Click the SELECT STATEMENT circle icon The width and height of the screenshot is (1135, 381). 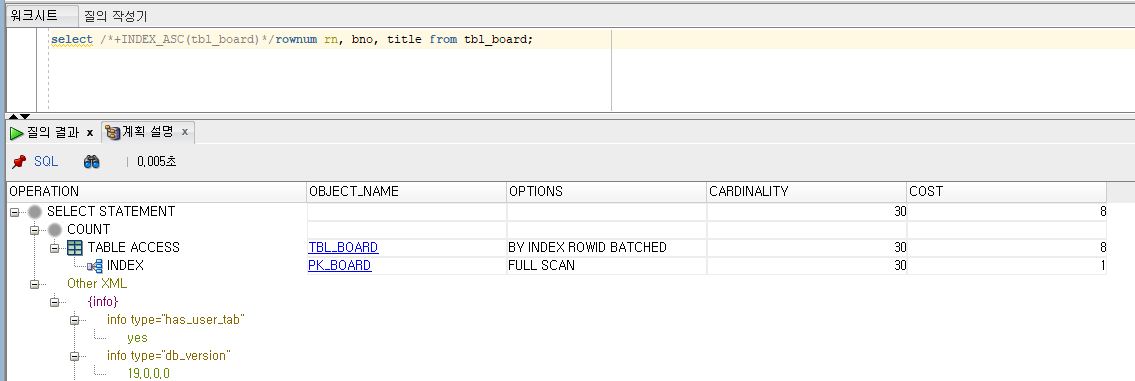pyautogui.click(x=35, y=212)
